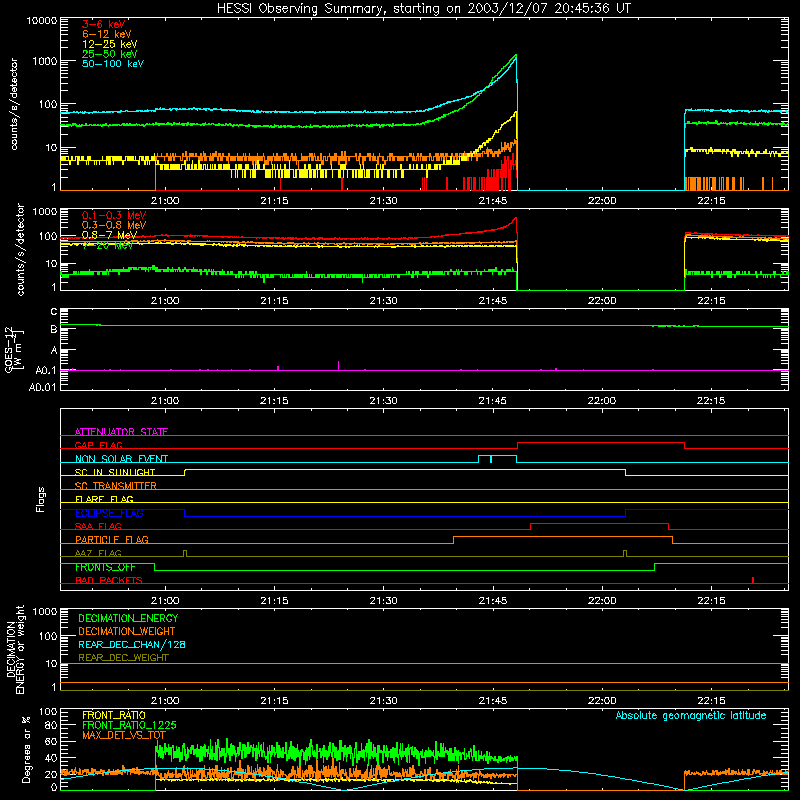Click the FRONT_RATIO legend label
800x800 pixels.
click(x=114, y=715)
